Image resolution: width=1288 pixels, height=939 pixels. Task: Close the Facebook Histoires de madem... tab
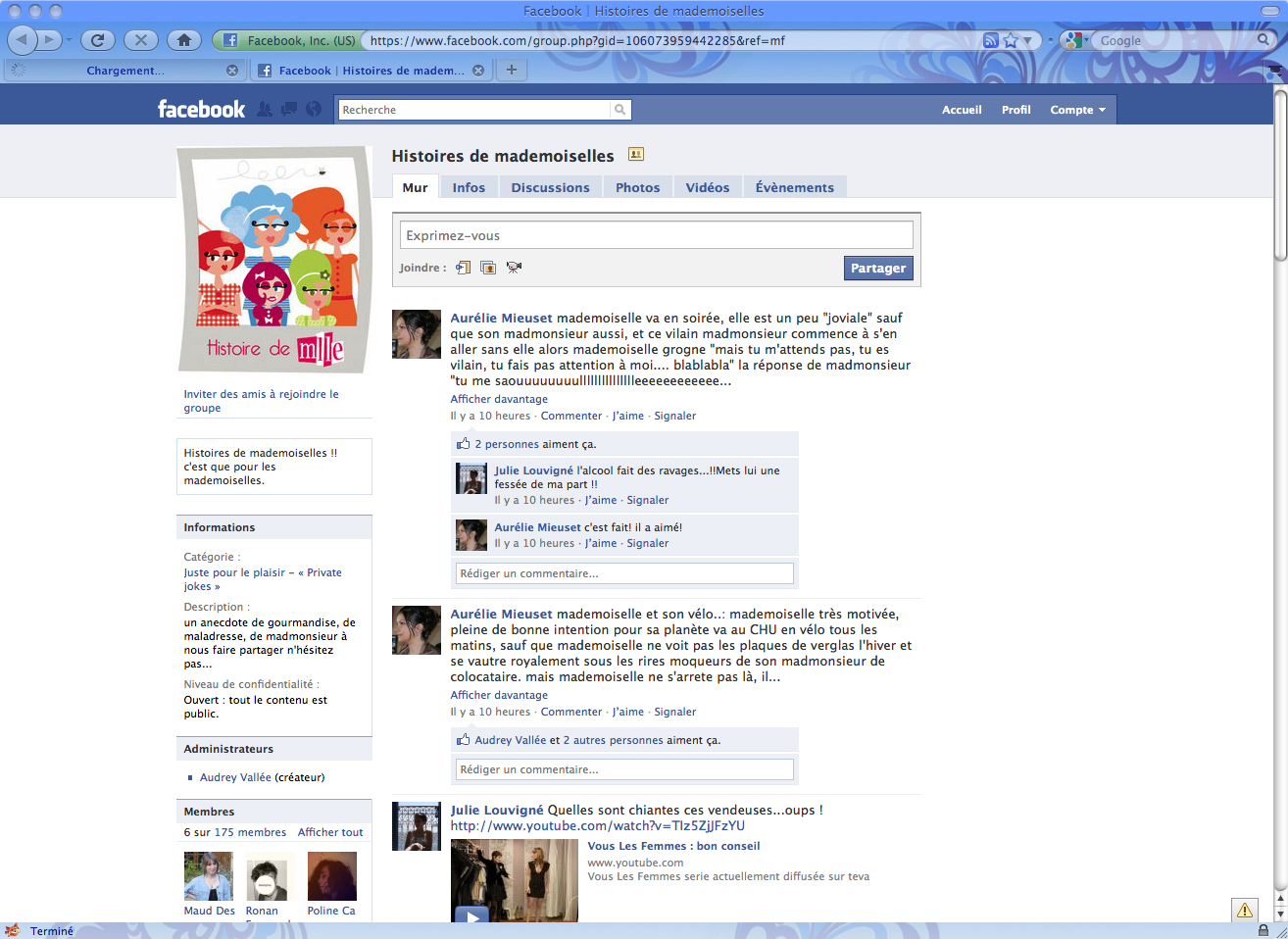[x=478, y=71]
